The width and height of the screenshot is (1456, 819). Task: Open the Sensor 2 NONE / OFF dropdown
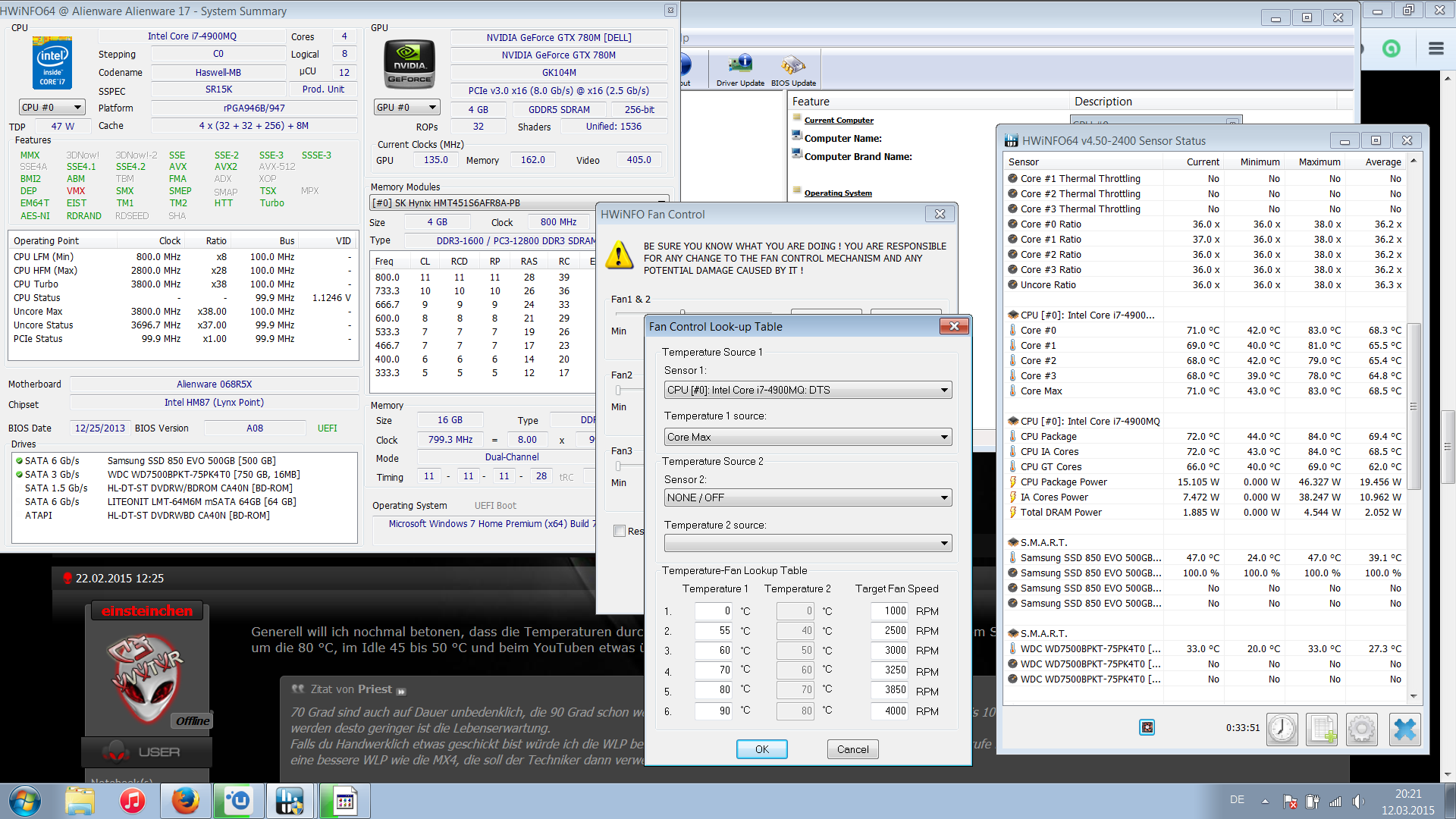pyautogui.click(x=808, y=498)
